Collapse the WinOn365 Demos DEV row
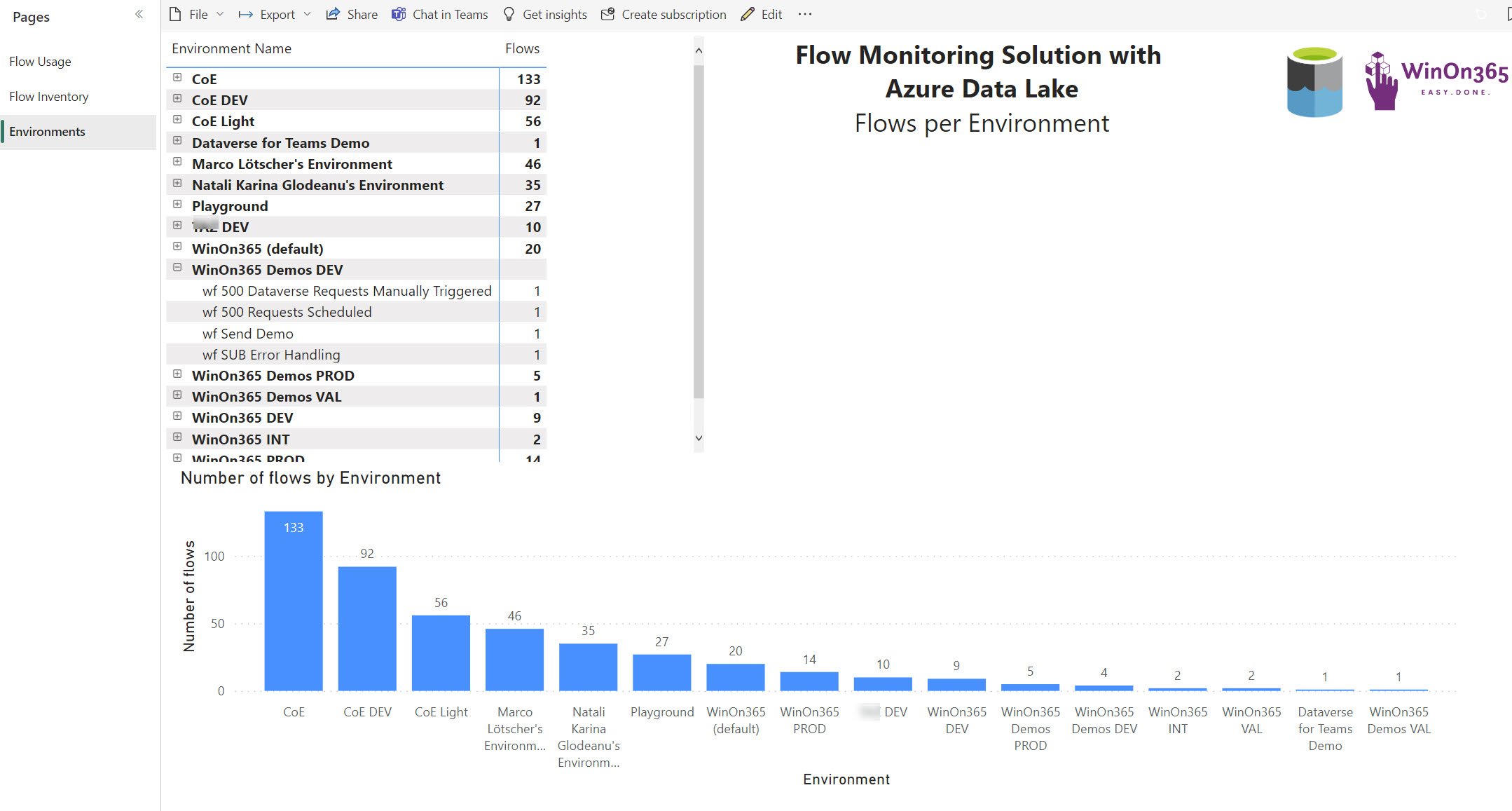The image size is (1512, 811). (x=177, y=267)
